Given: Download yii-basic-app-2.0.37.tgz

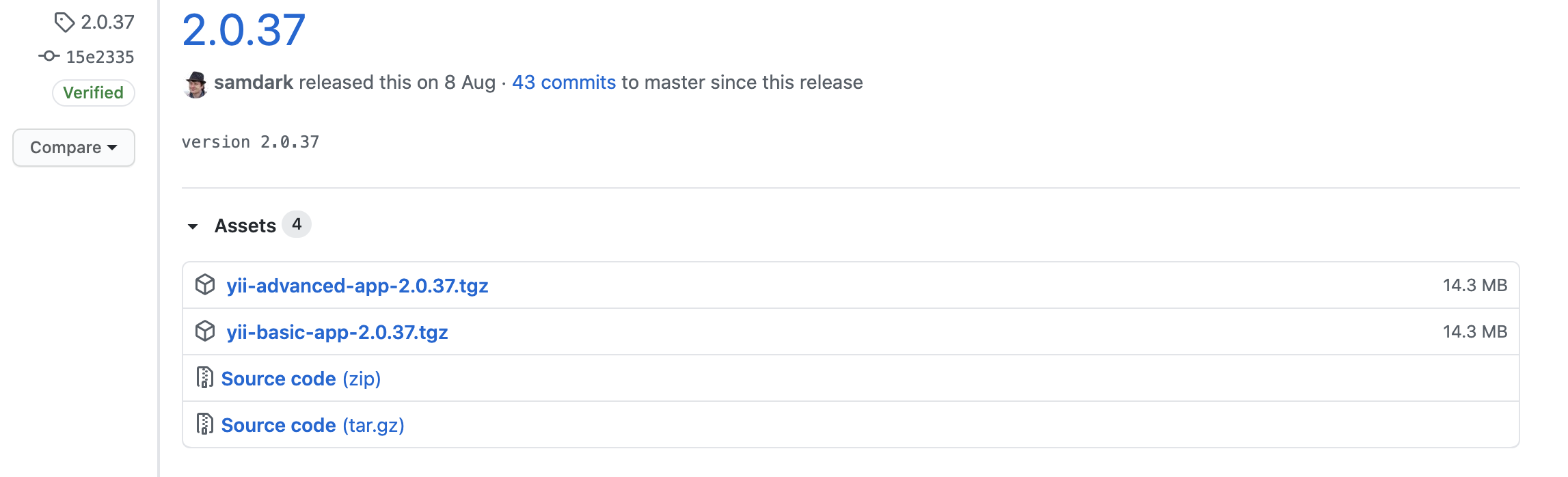Looking at the screenshot, I should 338,332.
